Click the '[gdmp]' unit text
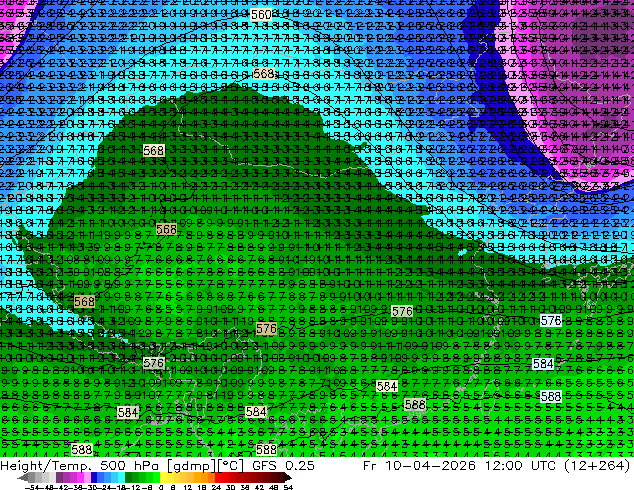This screenshot has width=634, height=490. (x=191, y=466)
